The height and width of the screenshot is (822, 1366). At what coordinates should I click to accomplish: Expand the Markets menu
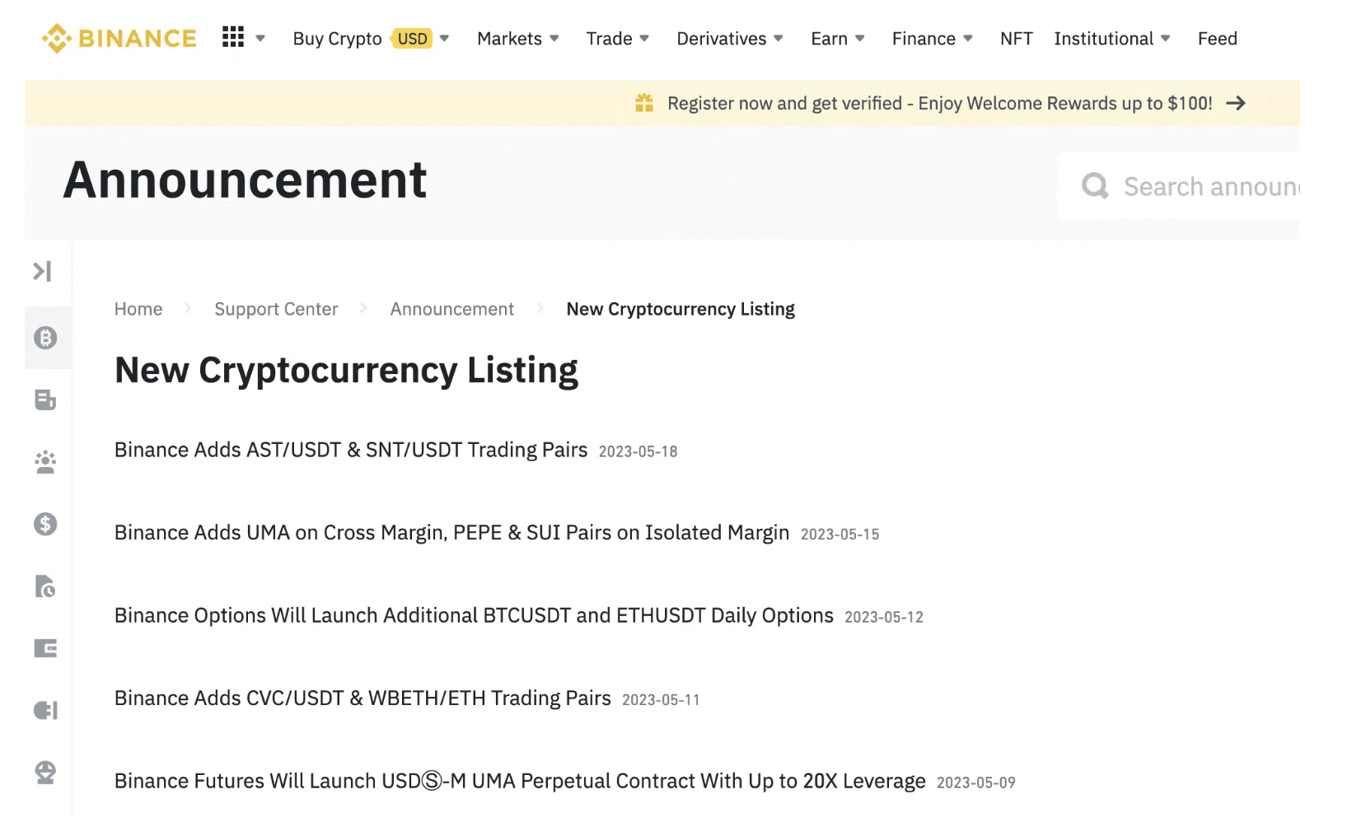(517, 39)
